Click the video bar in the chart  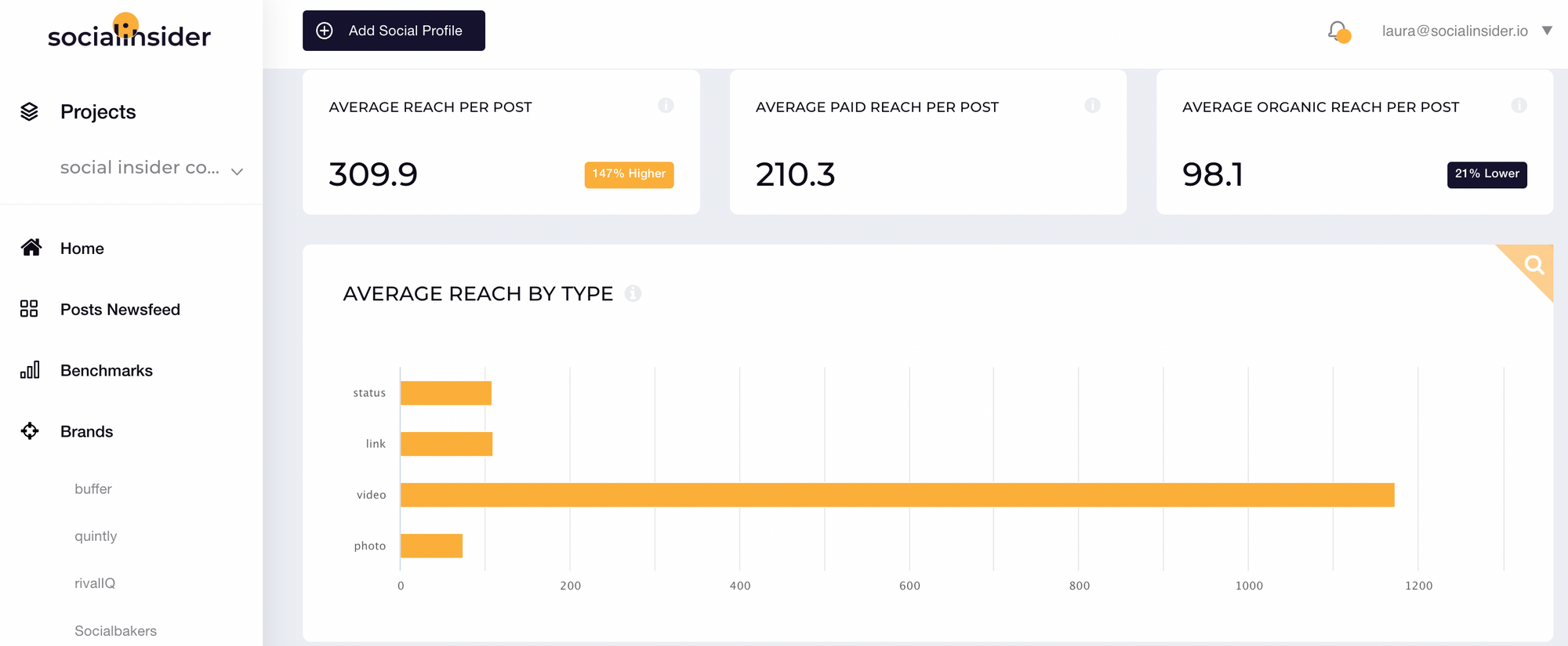[897, 495]
